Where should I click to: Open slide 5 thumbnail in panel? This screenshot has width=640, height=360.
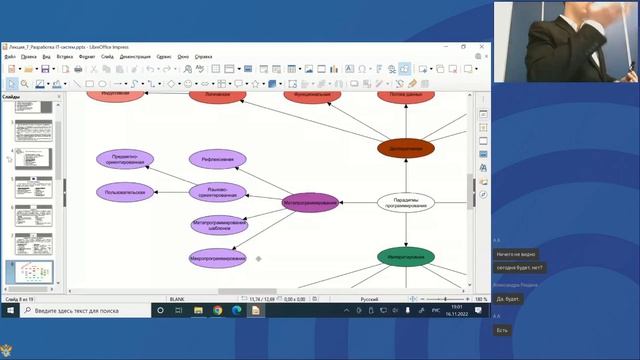click(x=33, y=188)
